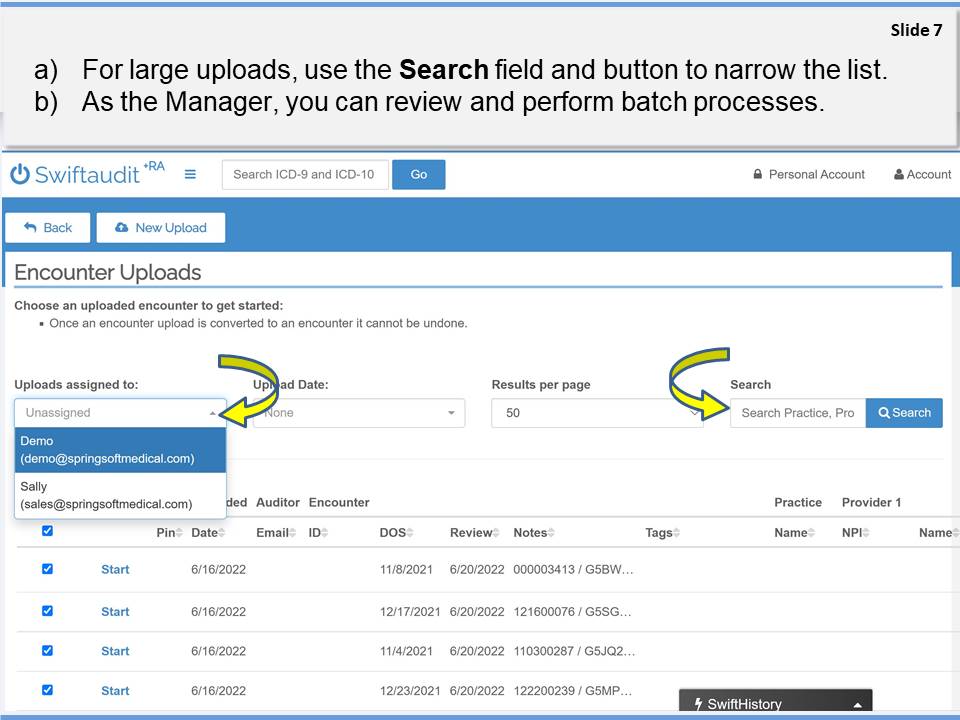The height and width of the screenshot is (720, 960).
Task: Expand the SwiftHistory panel caret
Action: [x=857, y=704]
